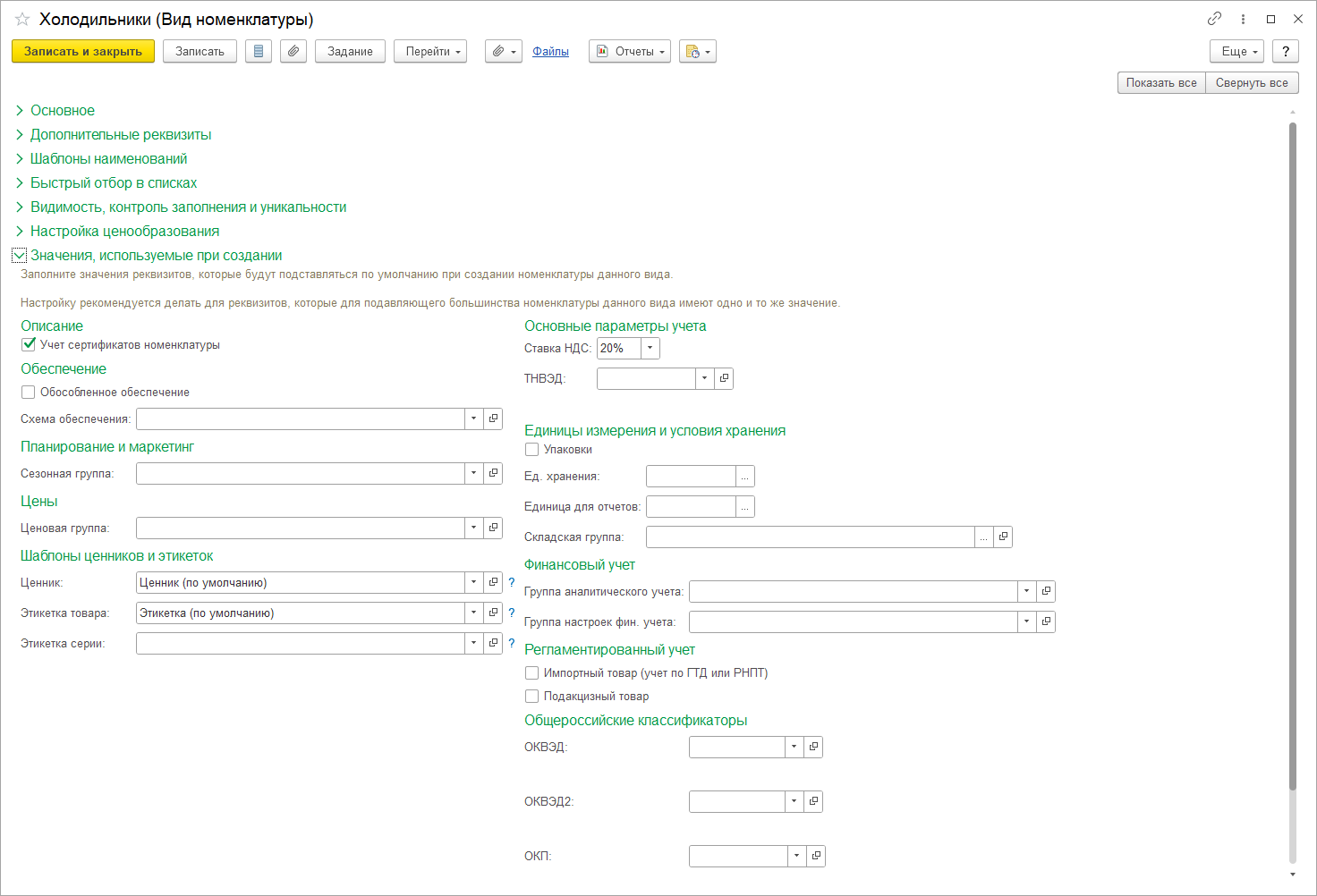Tick the Подакцизный товар checkbox
This screenshot has height=896, width=1317.
coord(531,697)
